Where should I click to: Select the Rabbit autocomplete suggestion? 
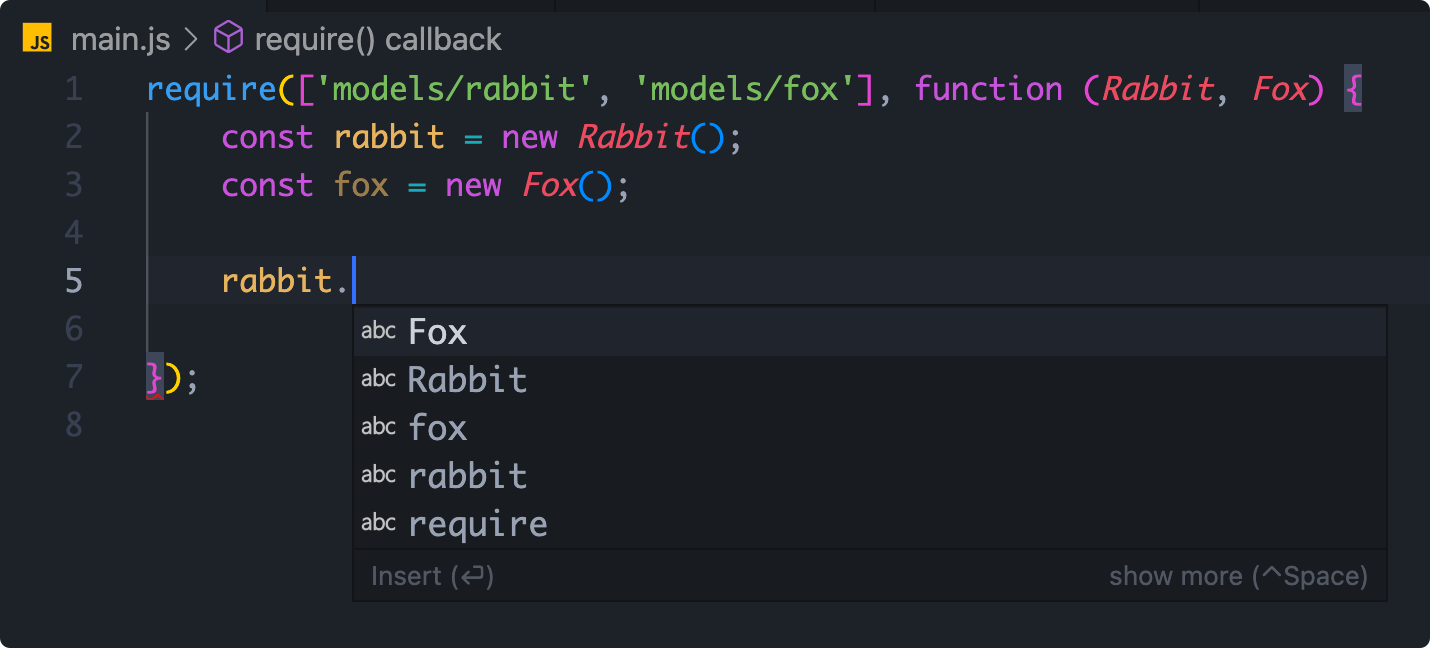[x=466, y=378]
